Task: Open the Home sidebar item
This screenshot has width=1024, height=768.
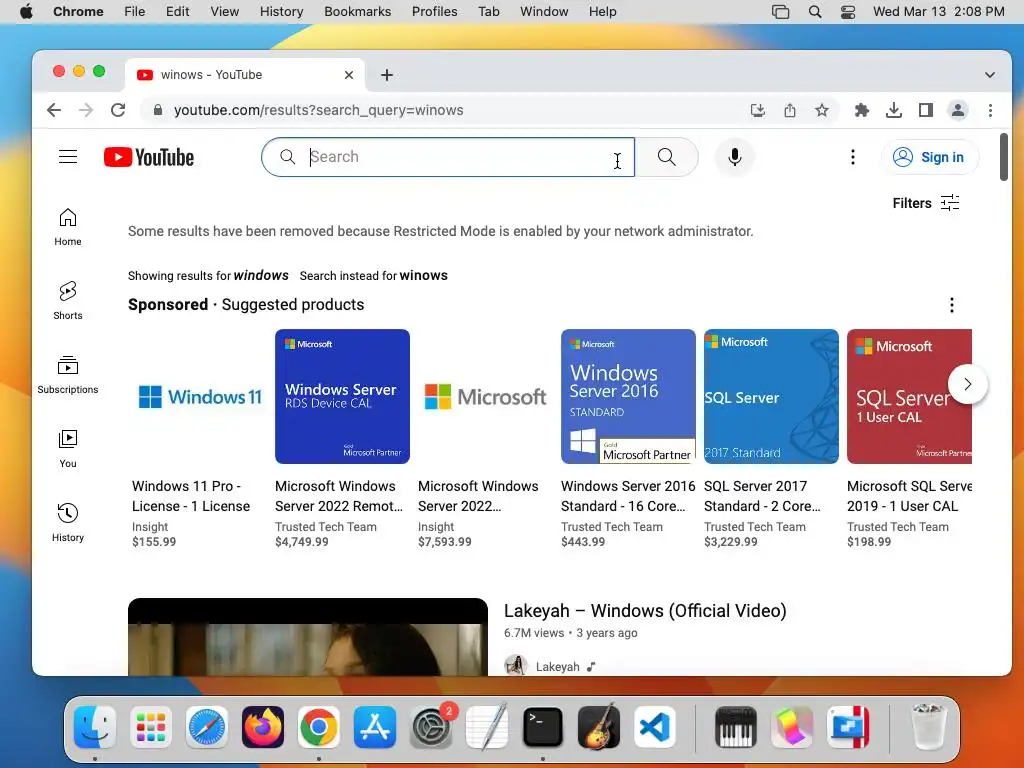Action: pyautogui.click(x=68, y=227)
